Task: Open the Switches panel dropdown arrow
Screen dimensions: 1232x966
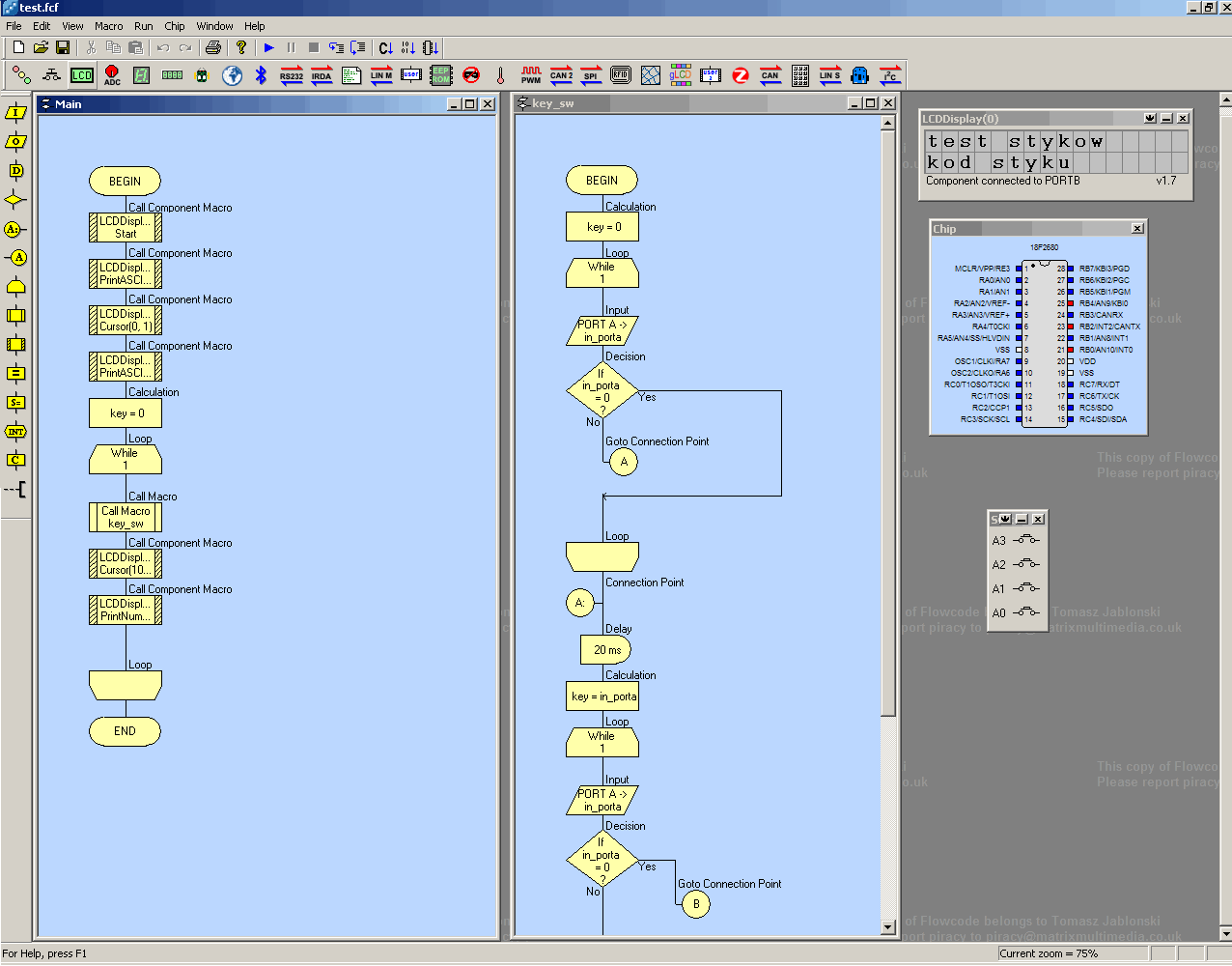Action: point(1005,519)
